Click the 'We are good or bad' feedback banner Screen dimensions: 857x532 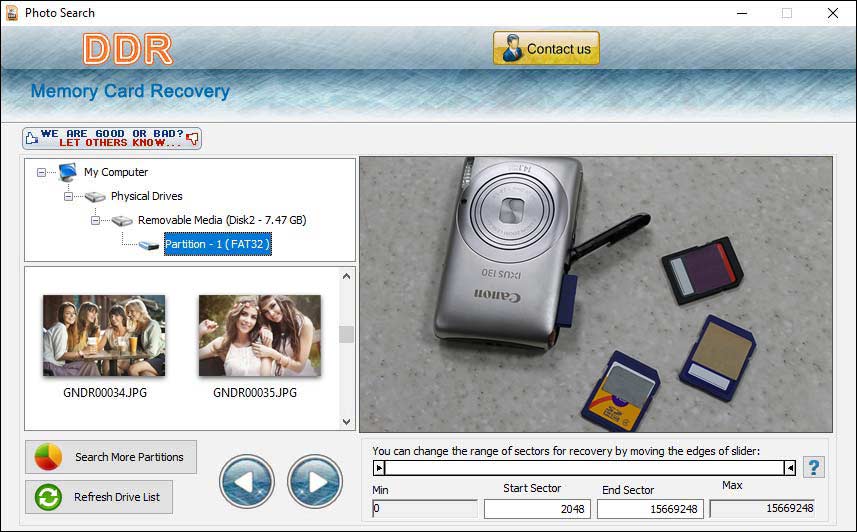coord(111,138)
